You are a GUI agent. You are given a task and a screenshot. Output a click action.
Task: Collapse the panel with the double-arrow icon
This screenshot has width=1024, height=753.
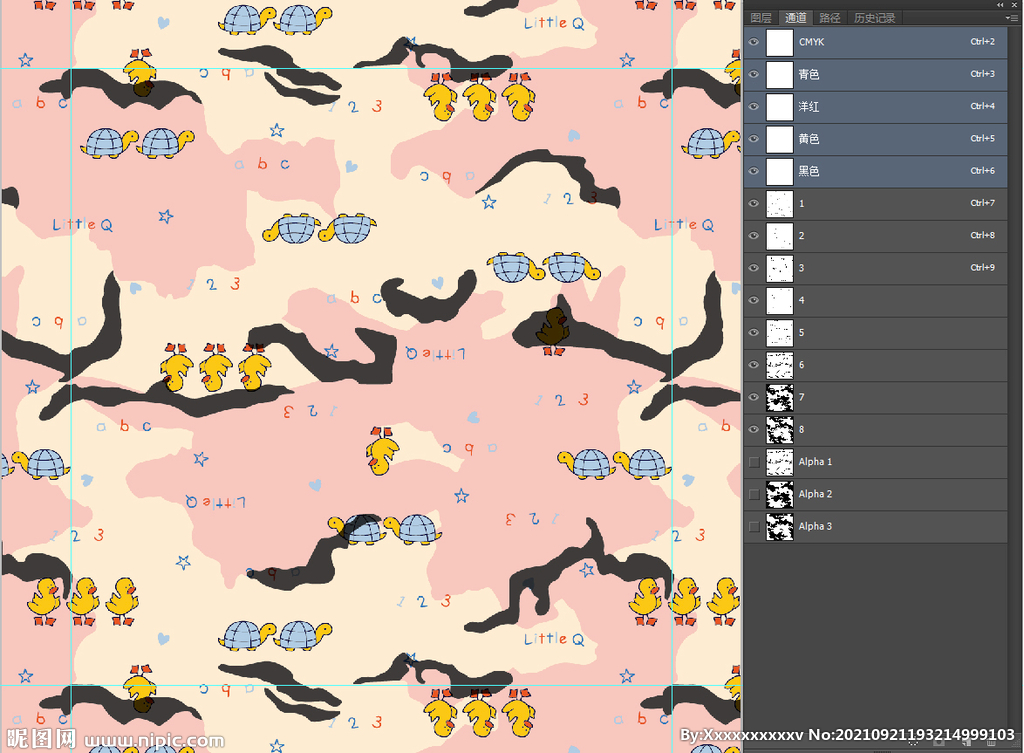(1001, 5)
